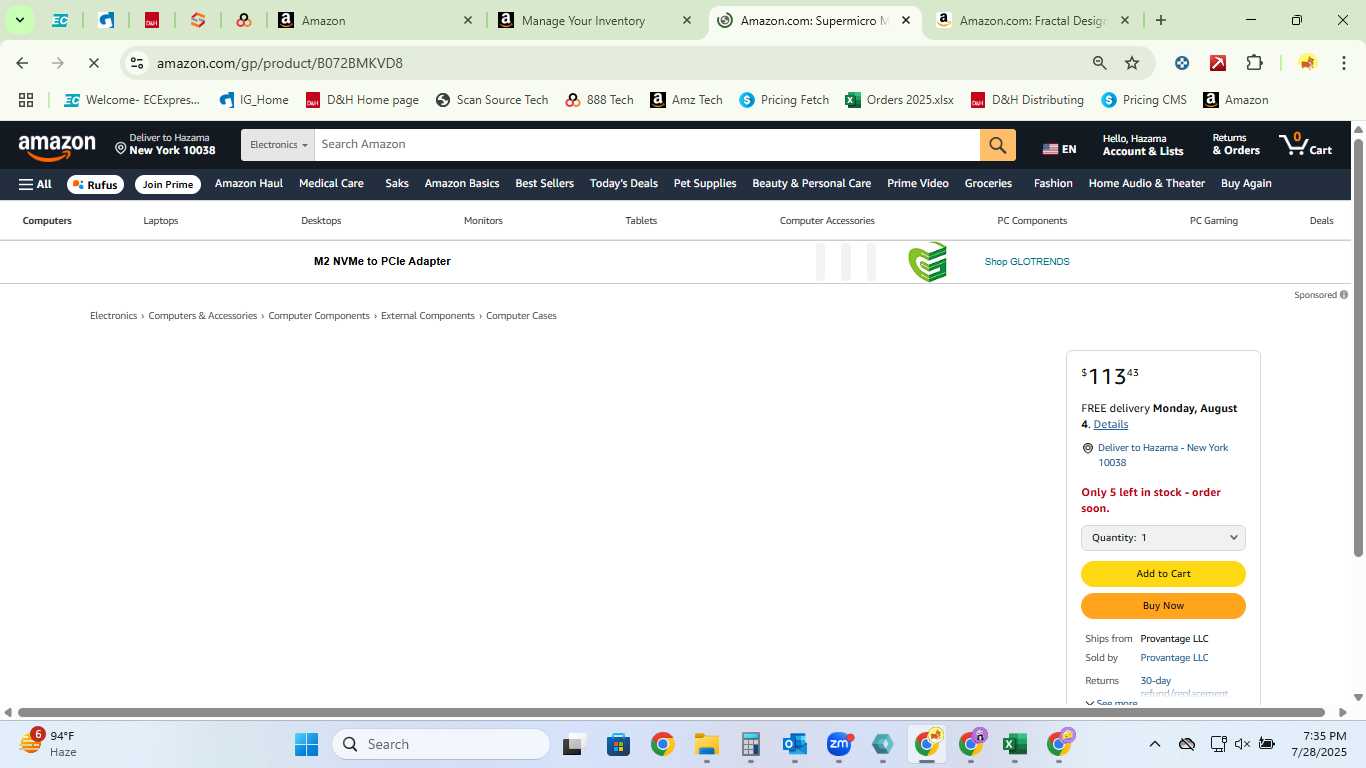Viewport: 1366px width, 768px height.
Task: Open the Orders 2025.xlsx bookmark
Action: click(x=899, y=100)
